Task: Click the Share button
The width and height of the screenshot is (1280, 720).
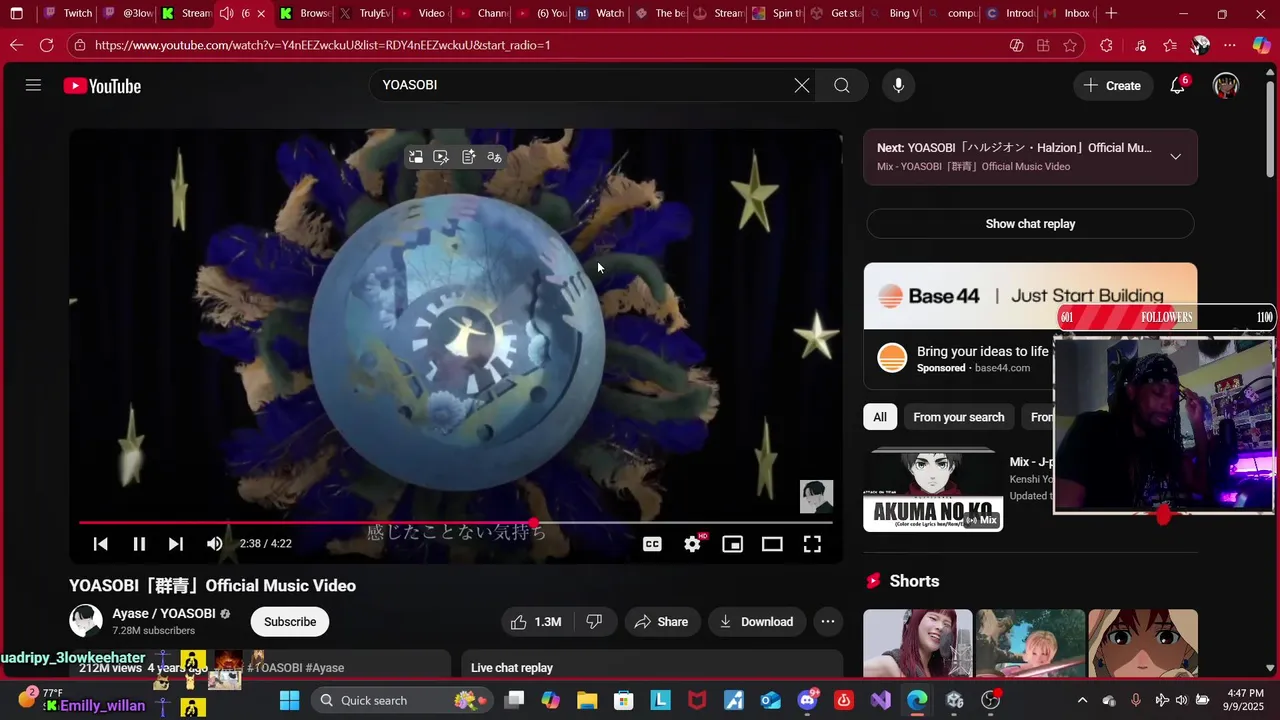Action: coord(661,622)
